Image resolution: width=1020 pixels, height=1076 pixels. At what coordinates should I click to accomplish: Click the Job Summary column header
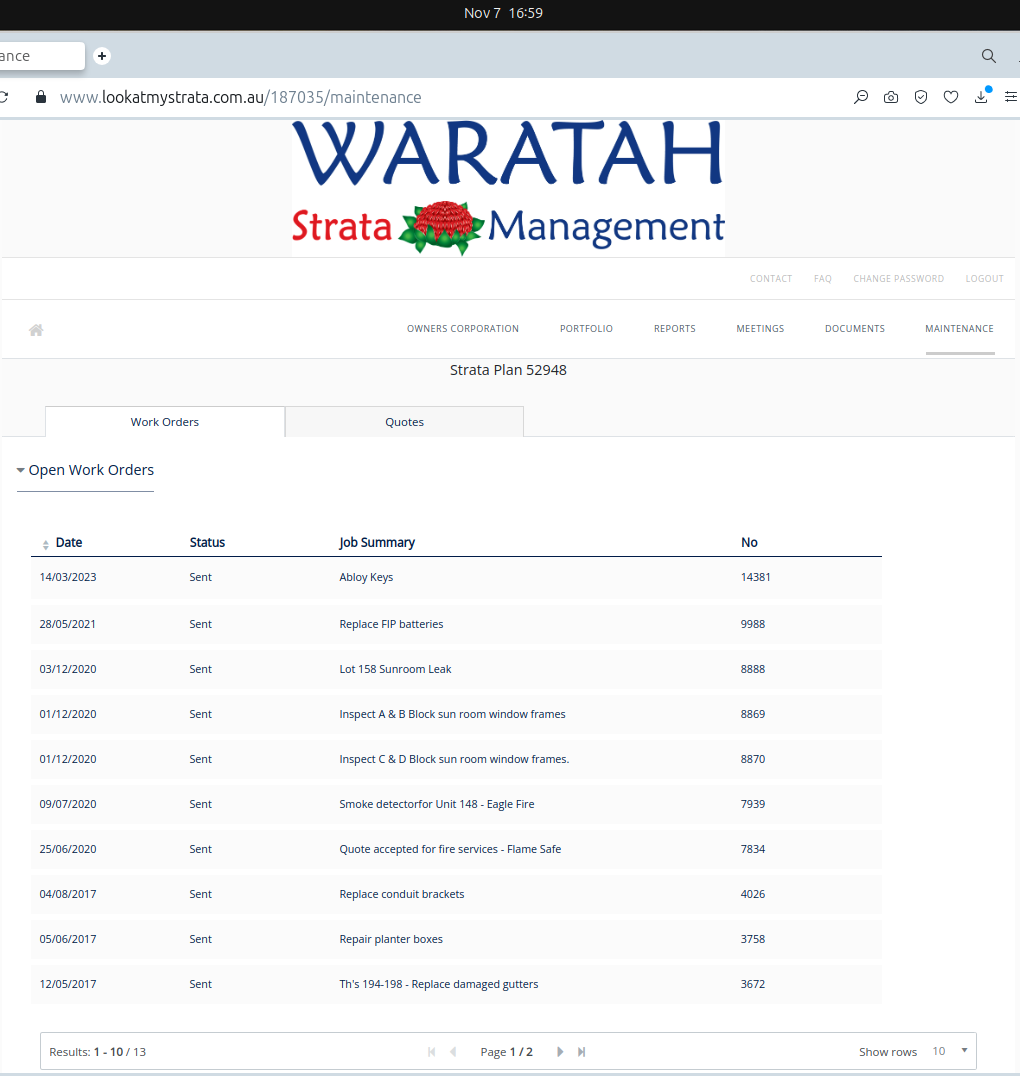pos(377,542)
